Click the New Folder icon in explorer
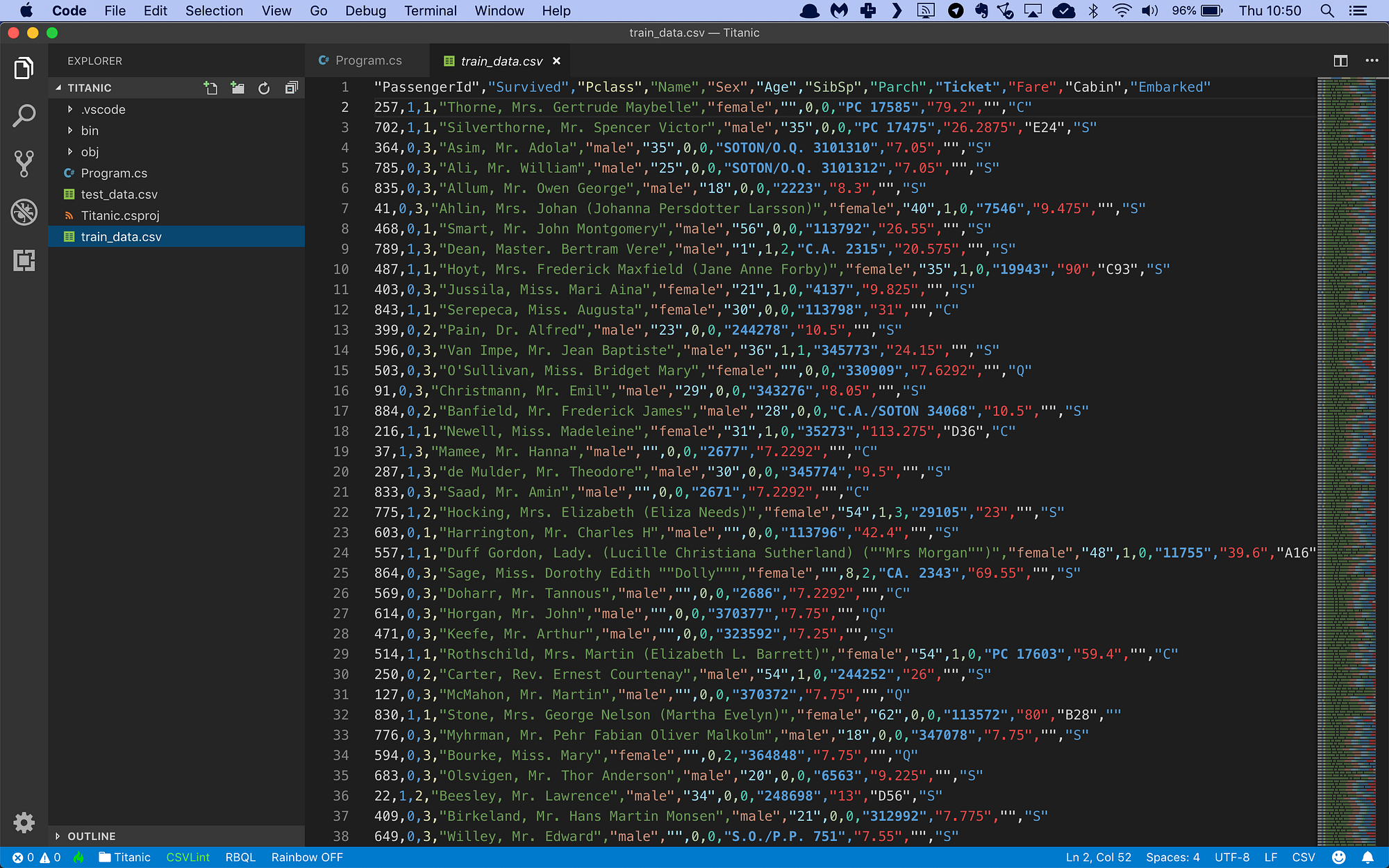This screenshot has height=868, width=1389. point(238,88)
